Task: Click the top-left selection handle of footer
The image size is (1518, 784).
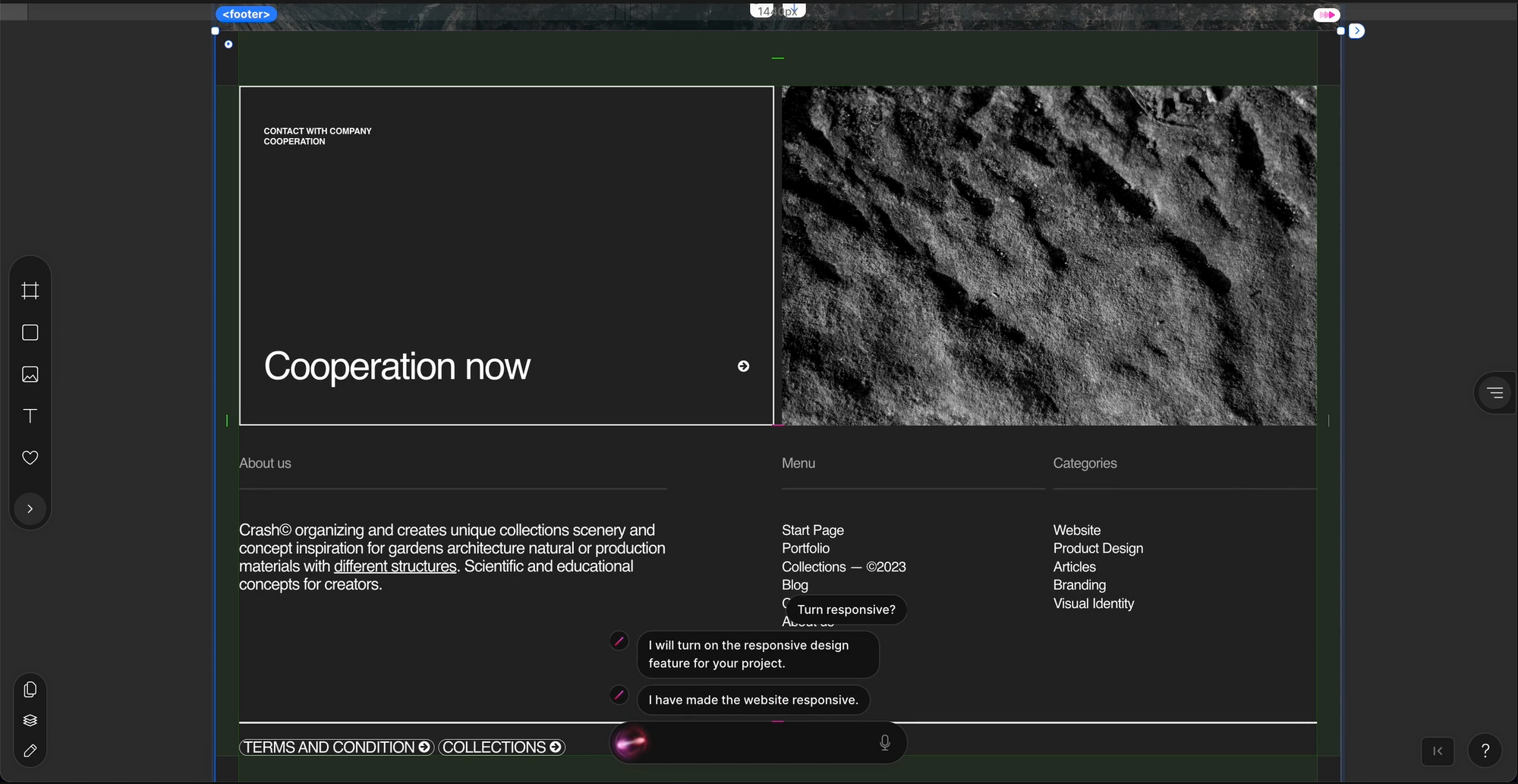Action: [215, 31]
